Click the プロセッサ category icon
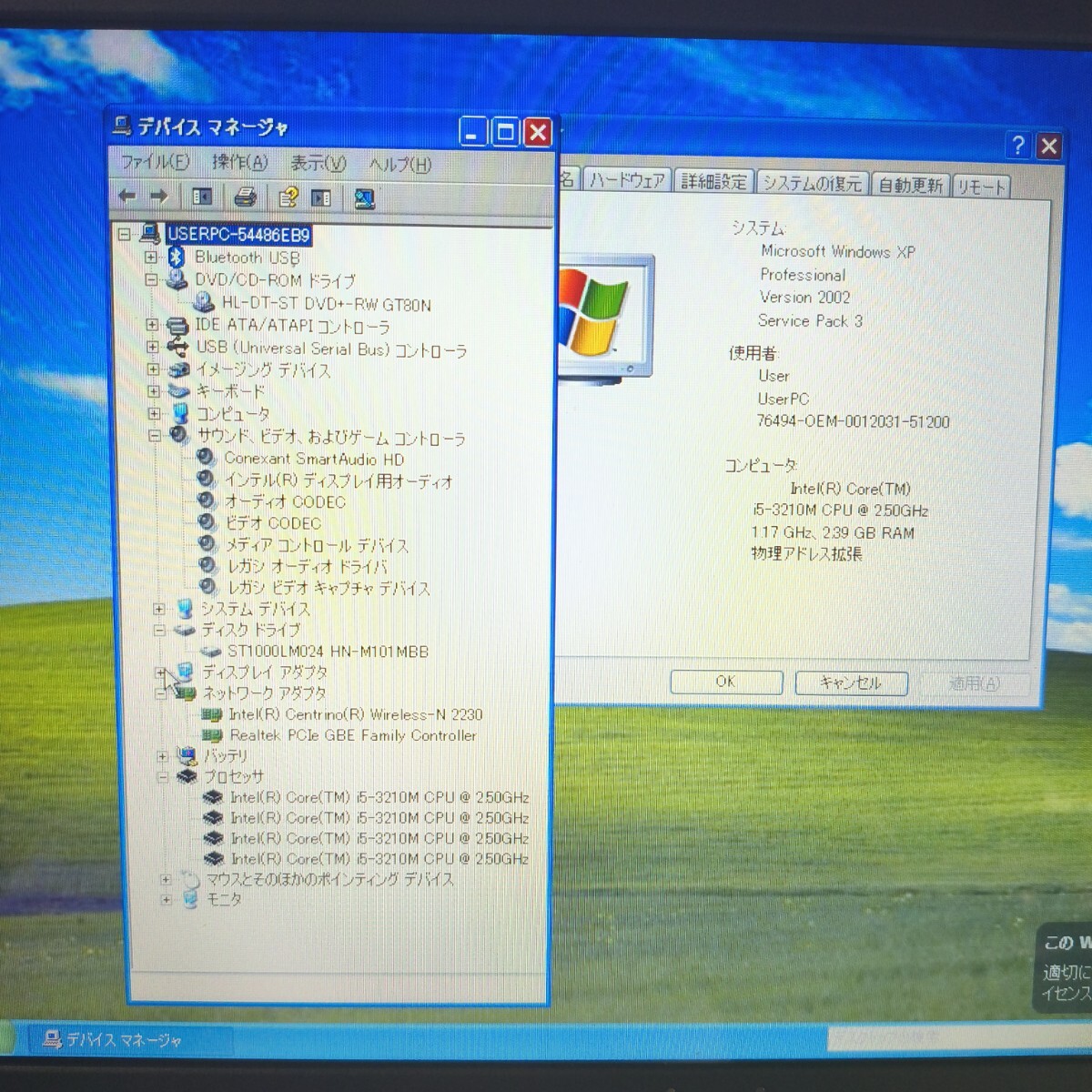Viewport: 1092px width, 1092px height. tap(187, 776)
